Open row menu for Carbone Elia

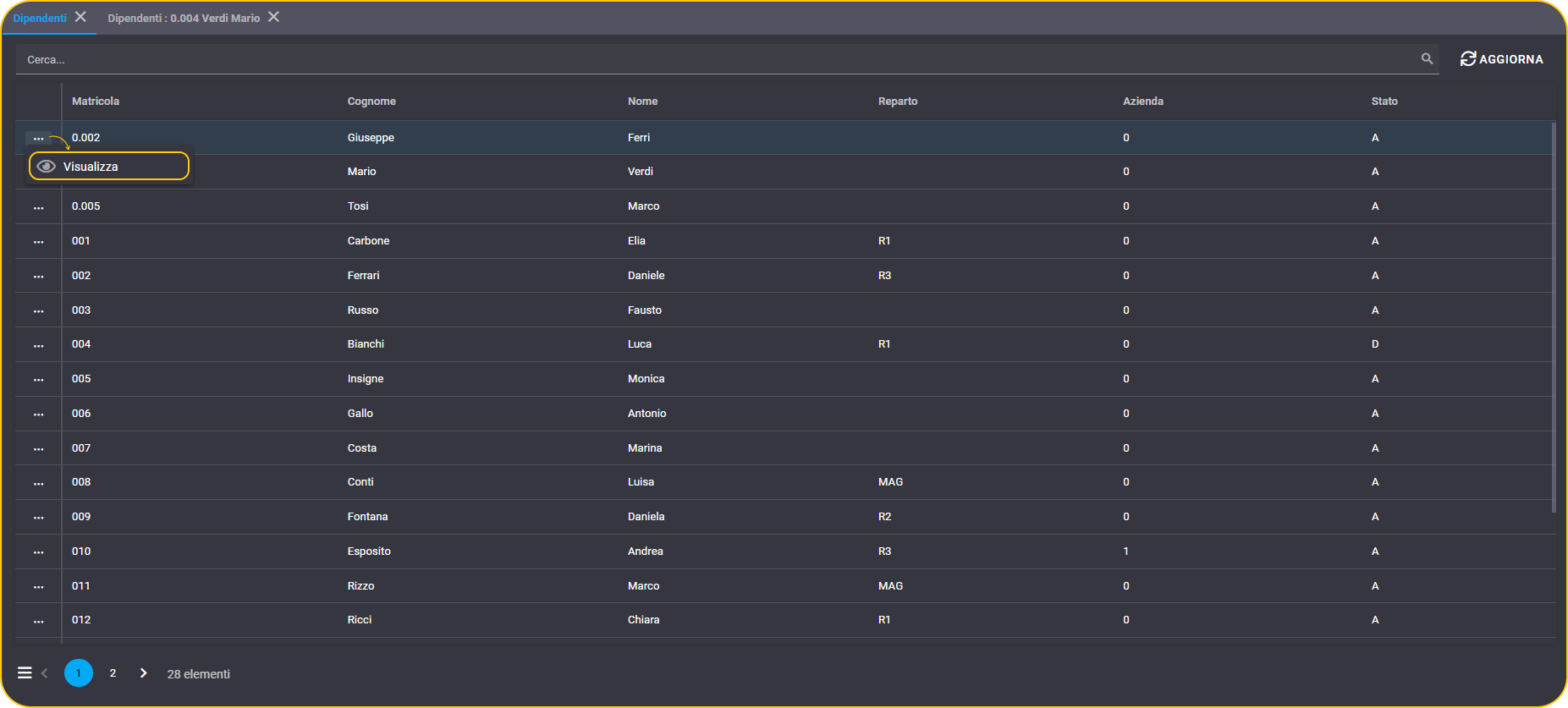tap(38, 242)
